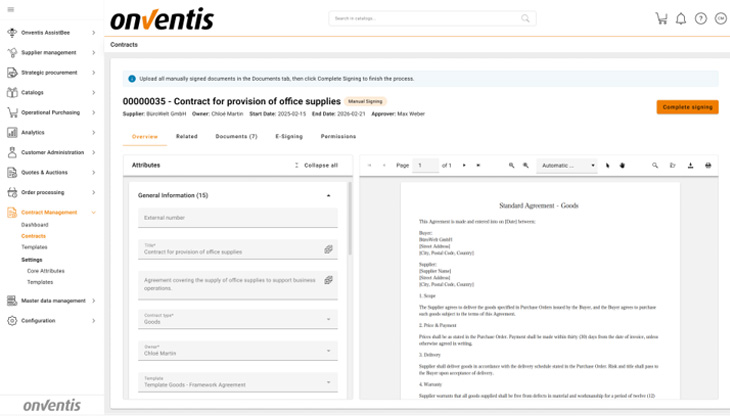This screenshot has width=730, height=416.
Task: Collapse the General Information section
Action: pos(328,196)
